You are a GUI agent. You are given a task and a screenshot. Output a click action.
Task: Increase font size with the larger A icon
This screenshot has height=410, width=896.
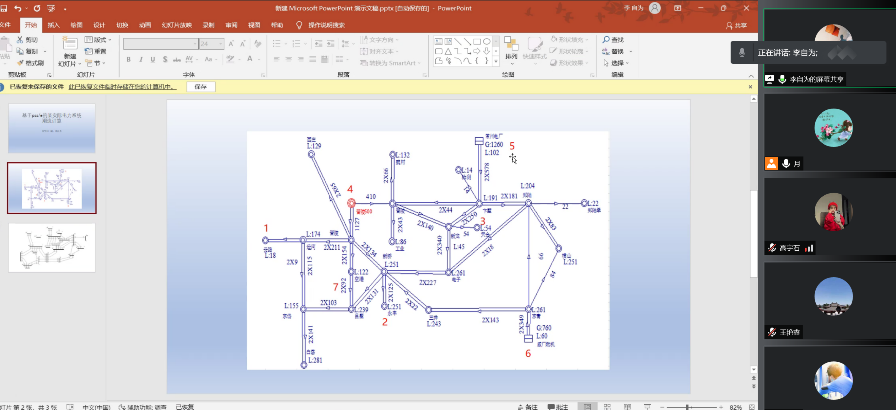(231, 43)
